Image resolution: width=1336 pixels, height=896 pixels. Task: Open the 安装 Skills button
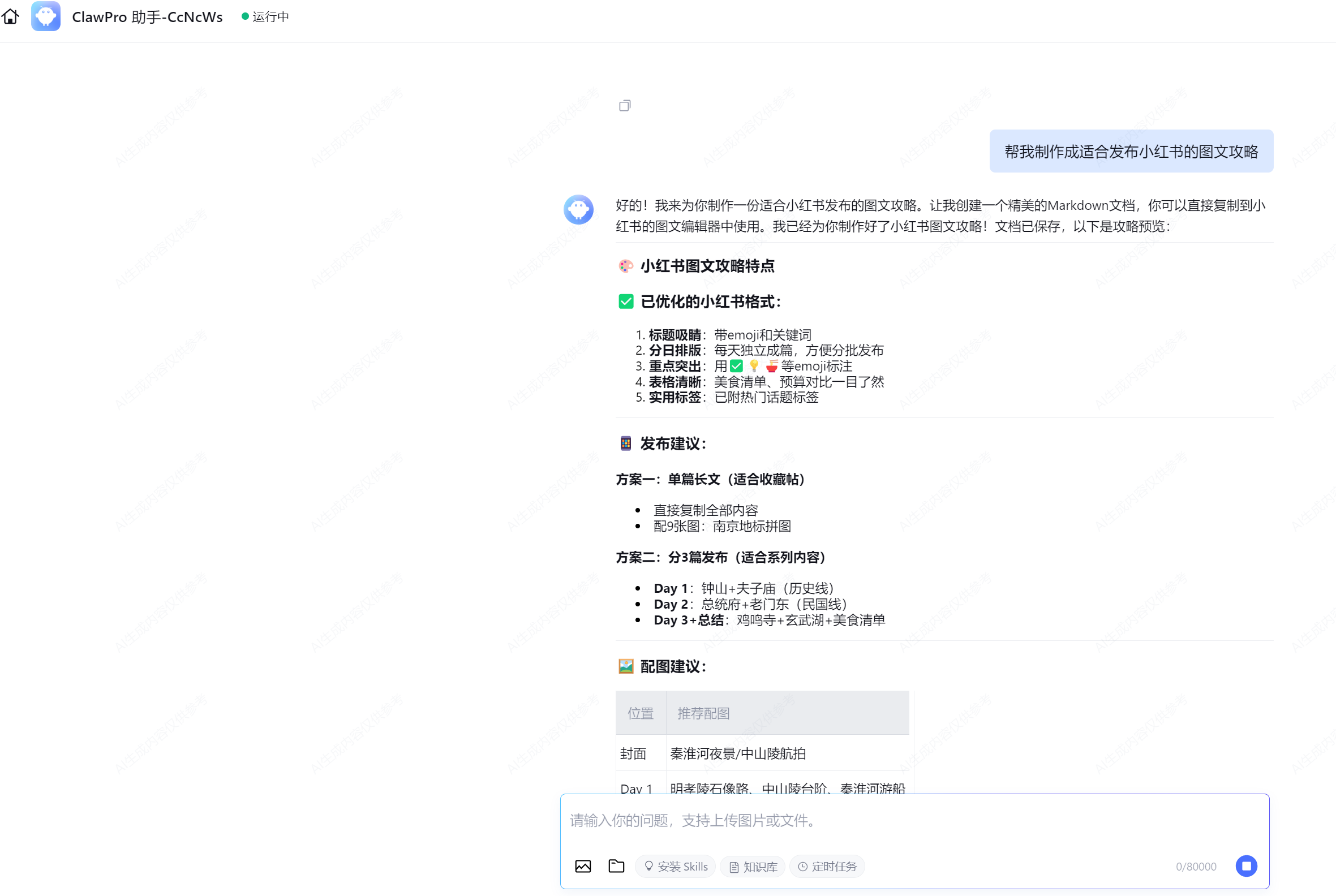(x=675, y=866)
